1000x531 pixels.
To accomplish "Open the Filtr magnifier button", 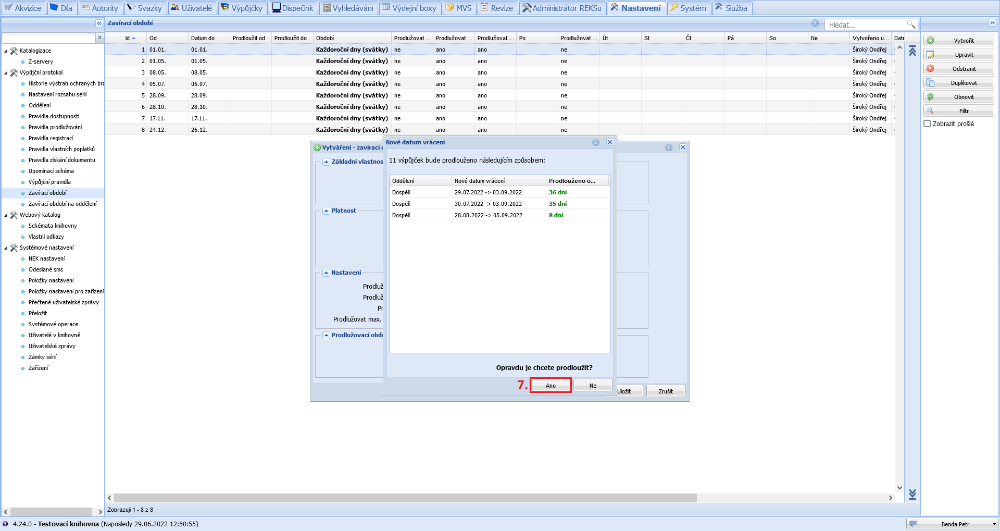I will [931, 110].
